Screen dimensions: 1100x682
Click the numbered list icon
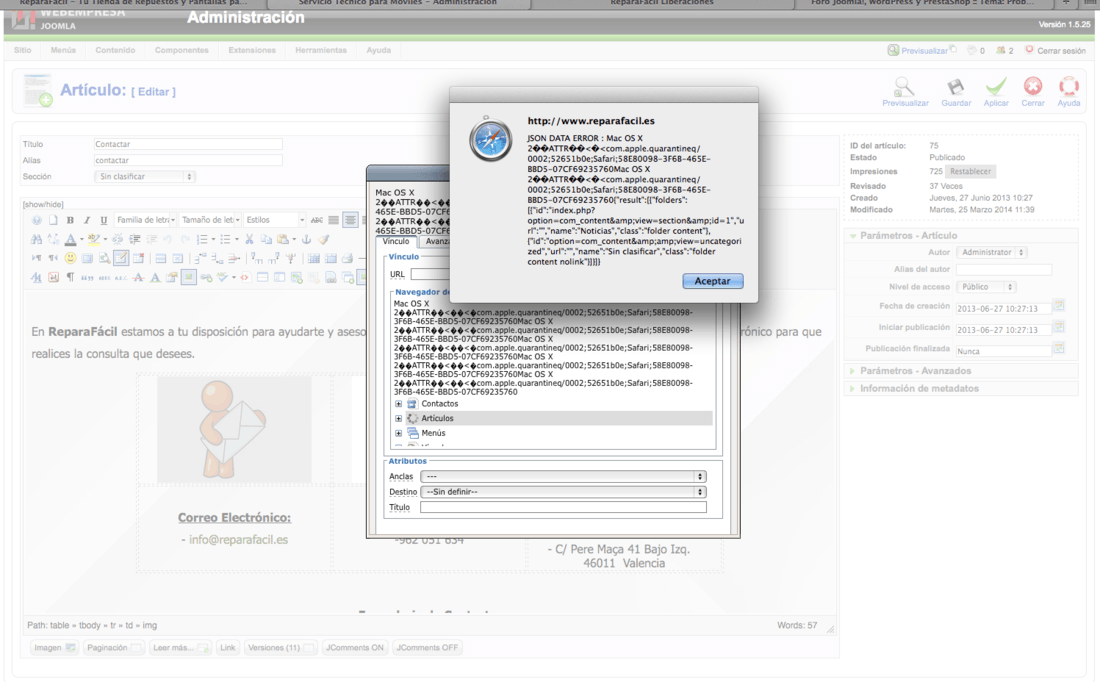(x=202, y=239)
